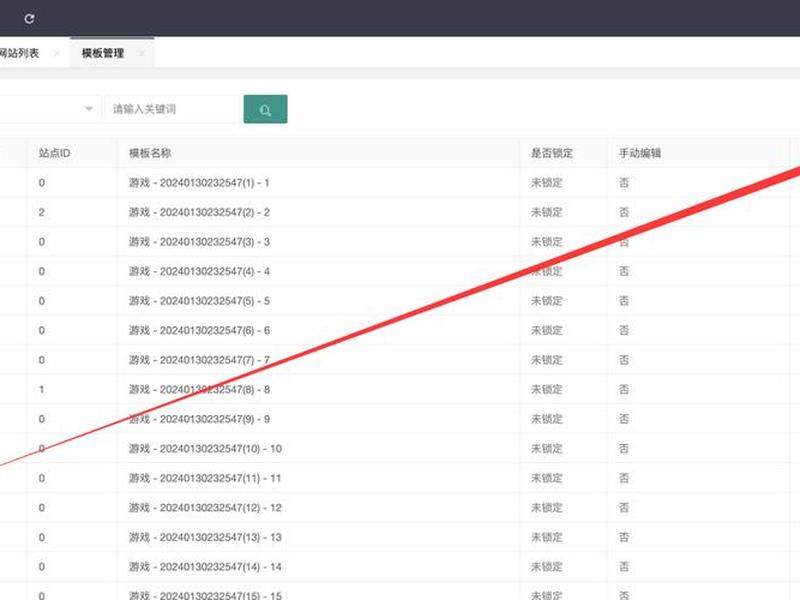The height and width of the screenshot is (600, 800).
Task: Select row 游戏 - 20240130232547(1) - 1
Action: [x=400, y=183]
